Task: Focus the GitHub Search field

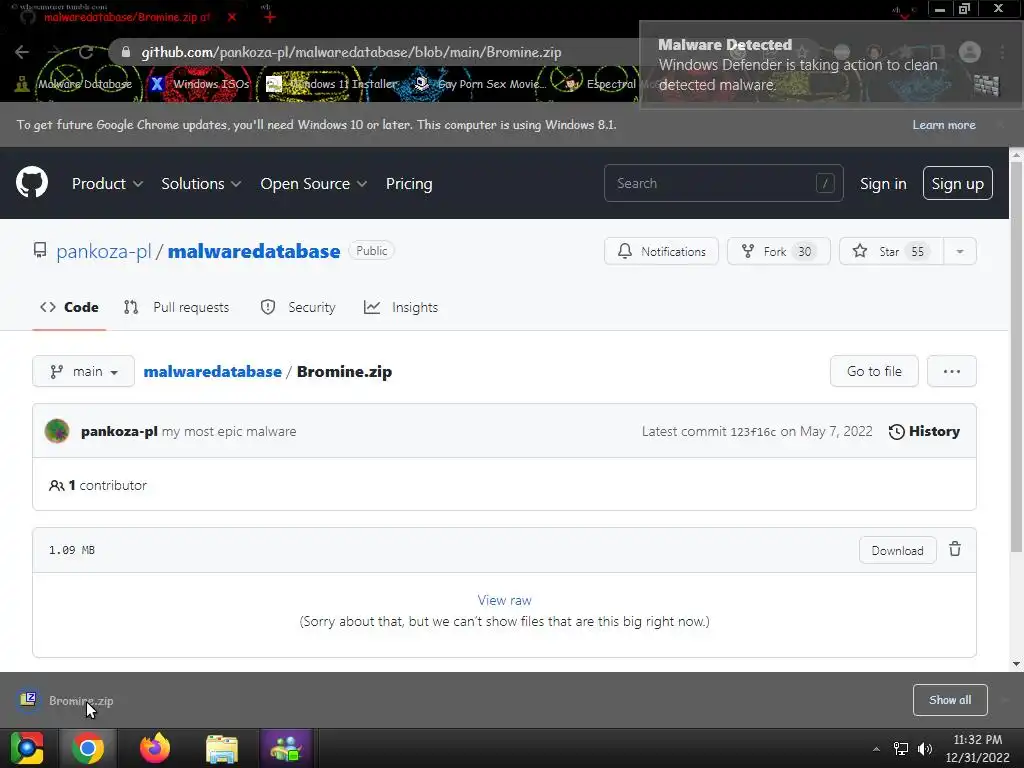Action: 724,183
